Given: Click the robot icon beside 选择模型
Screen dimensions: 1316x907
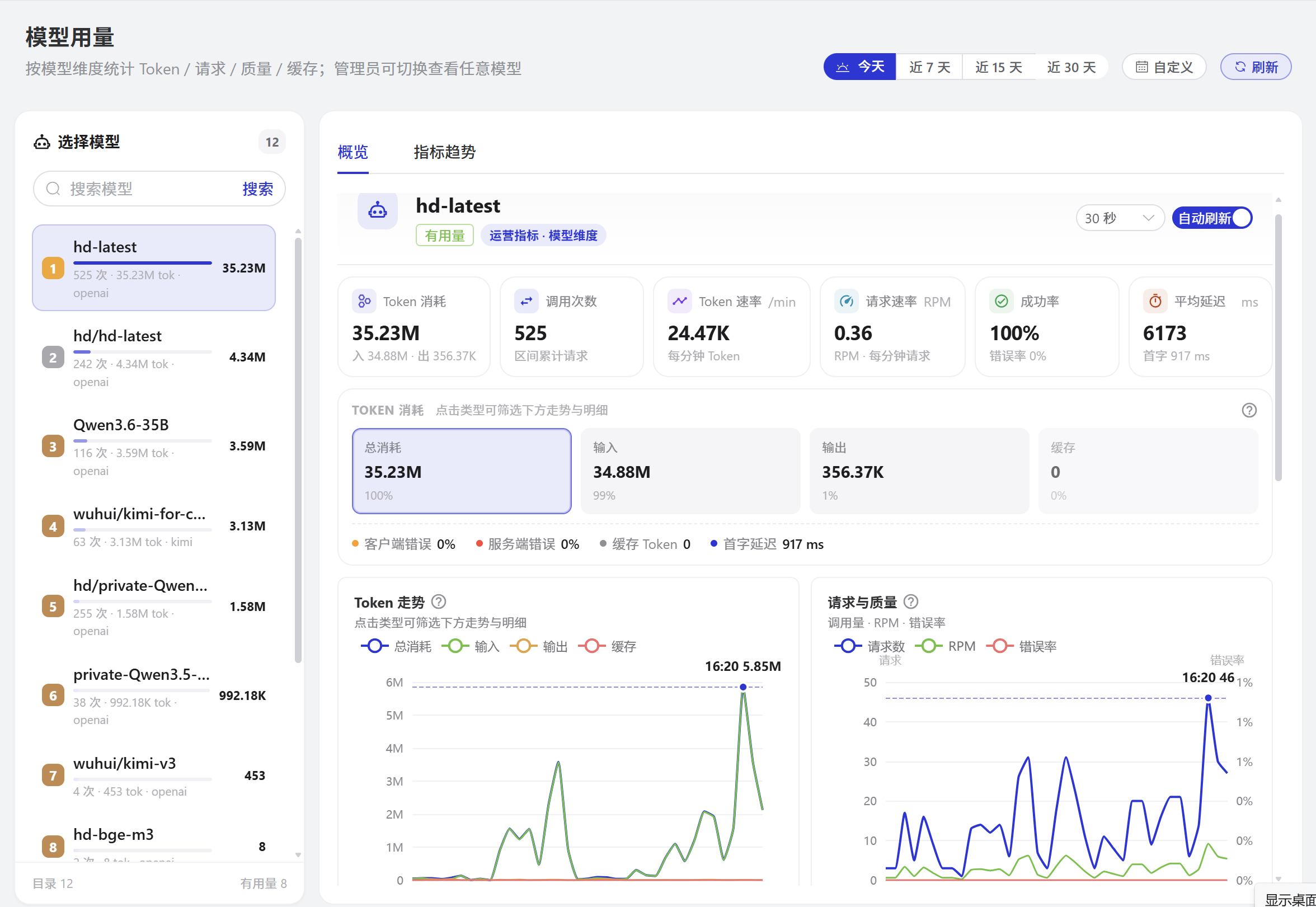Looking at the screenshot, I should click(x=42, y=142).
